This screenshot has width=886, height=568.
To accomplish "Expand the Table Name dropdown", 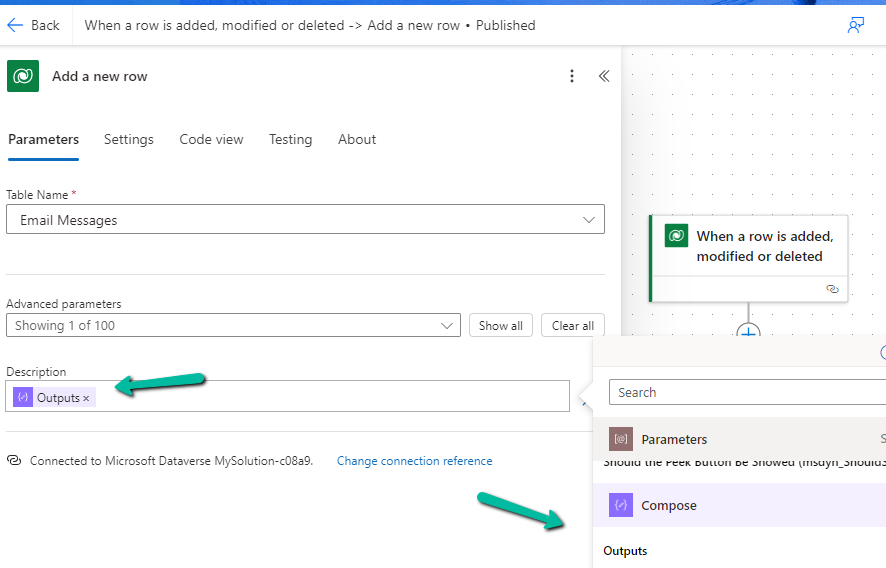I will (305, 219).
